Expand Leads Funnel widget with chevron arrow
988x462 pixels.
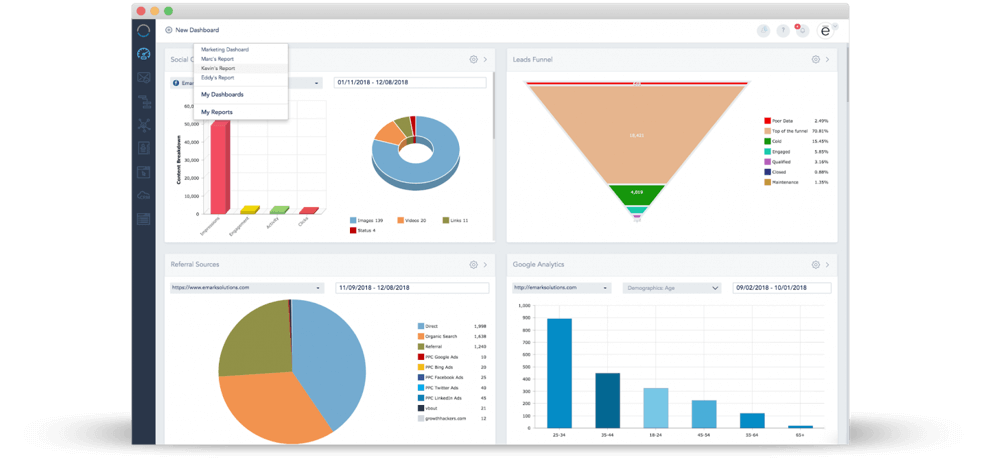[827, 59]
